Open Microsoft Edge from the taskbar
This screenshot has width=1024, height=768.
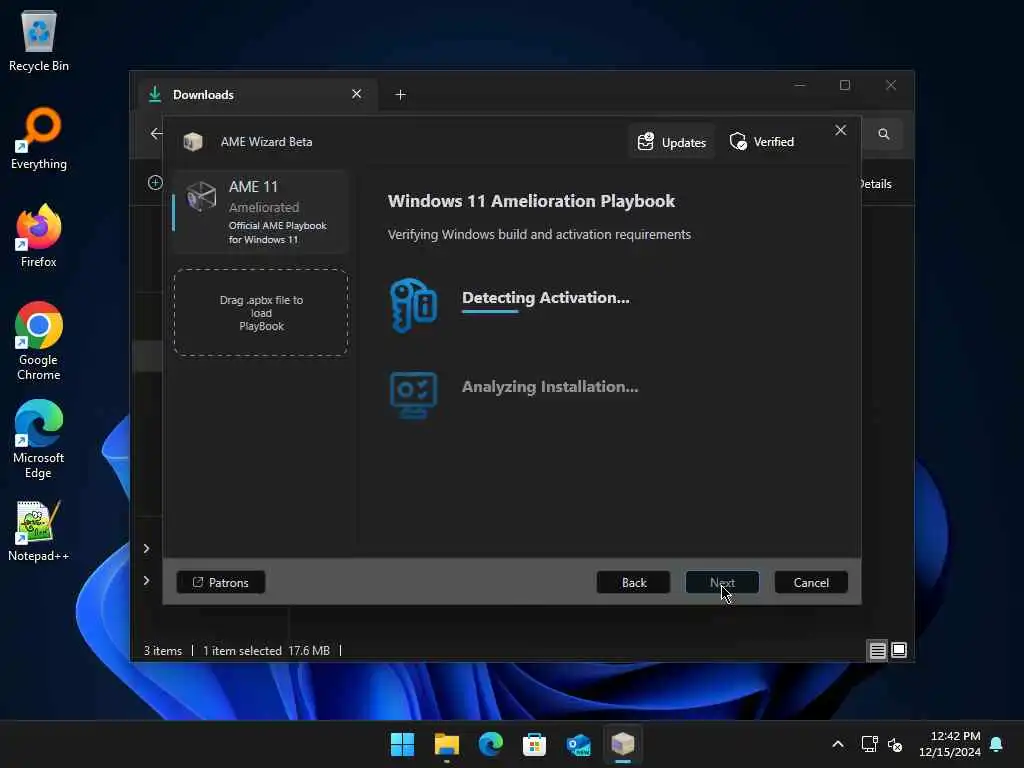[490, 744]
